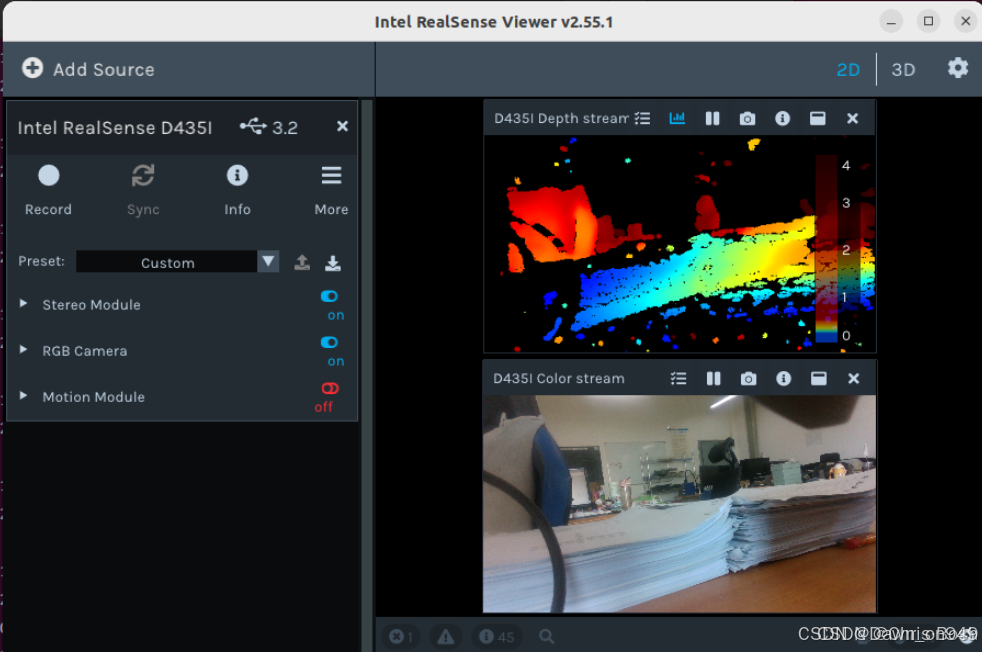This screenshot has height=652, width=982.
Task: Click the Add Source label
Action: 103,70
